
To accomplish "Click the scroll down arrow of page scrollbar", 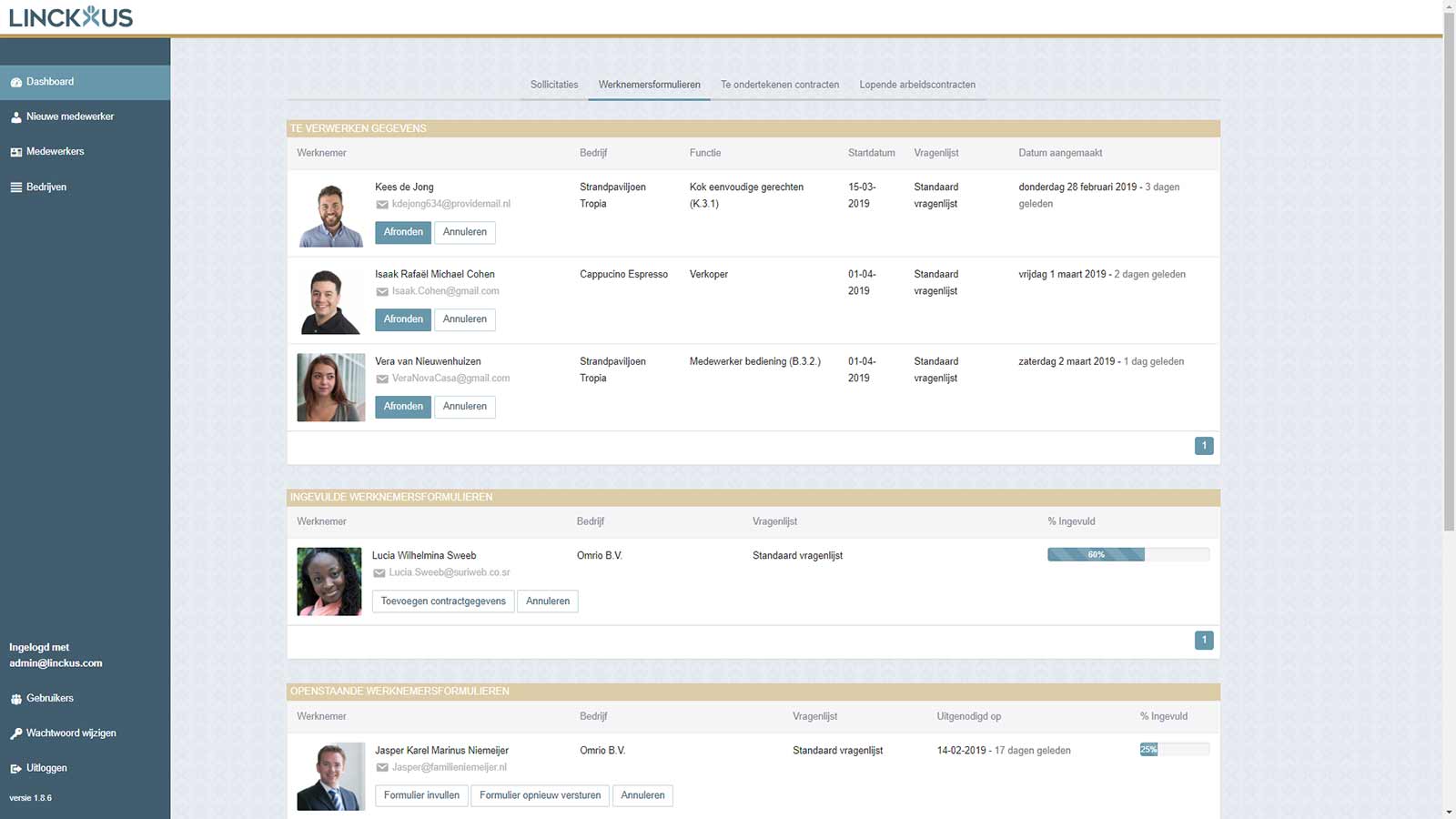I will pyautogui.click(x=1449, y=812).
